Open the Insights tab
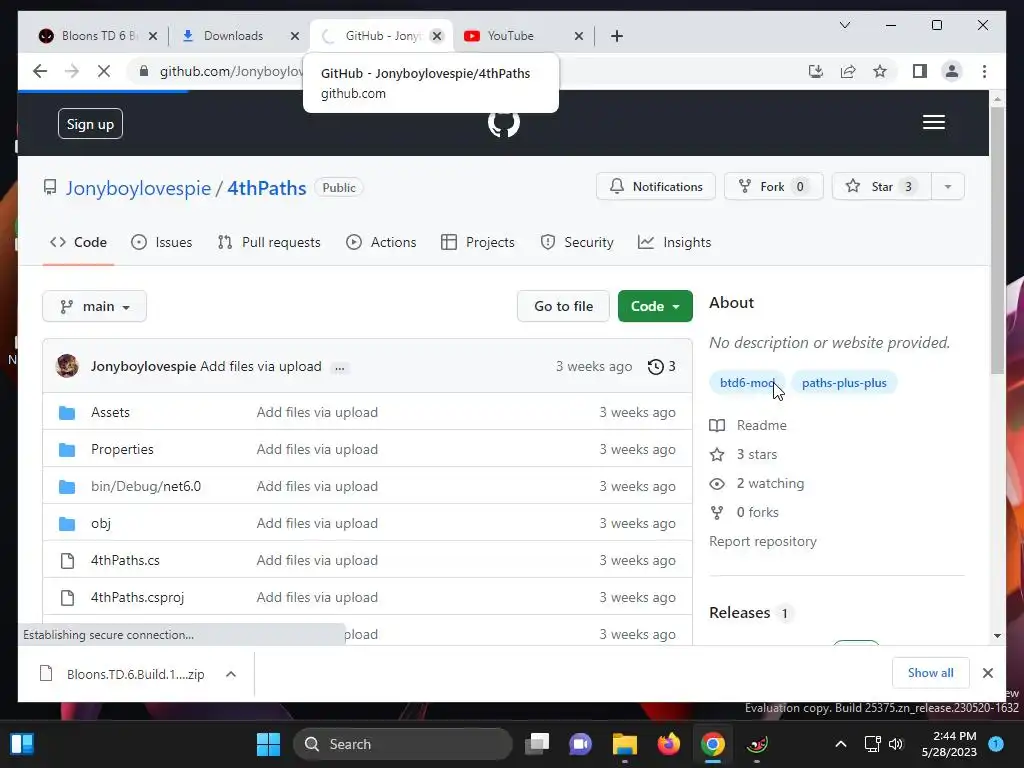Image resolution: width=1024 pixels, height=768 pixels. (x=674, y=242)
